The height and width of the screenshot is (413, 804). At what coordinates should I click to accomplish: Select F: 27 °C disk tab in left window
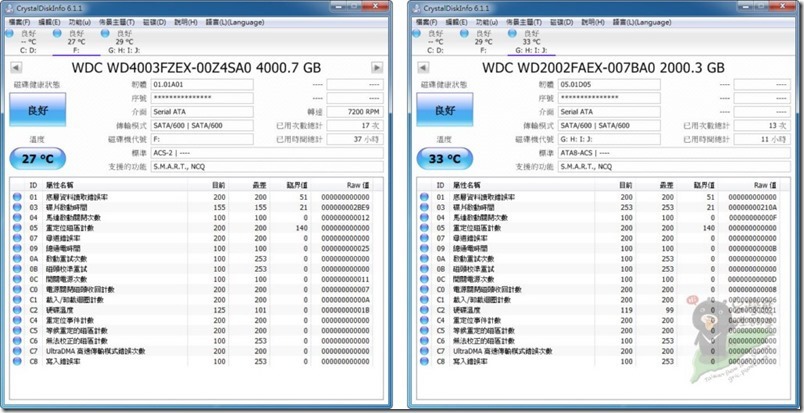point(76,42)
